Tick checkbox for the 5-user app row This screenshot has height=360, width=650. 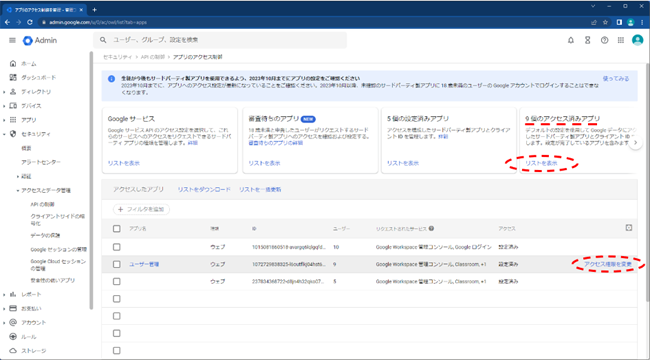(x=116, y=281)
